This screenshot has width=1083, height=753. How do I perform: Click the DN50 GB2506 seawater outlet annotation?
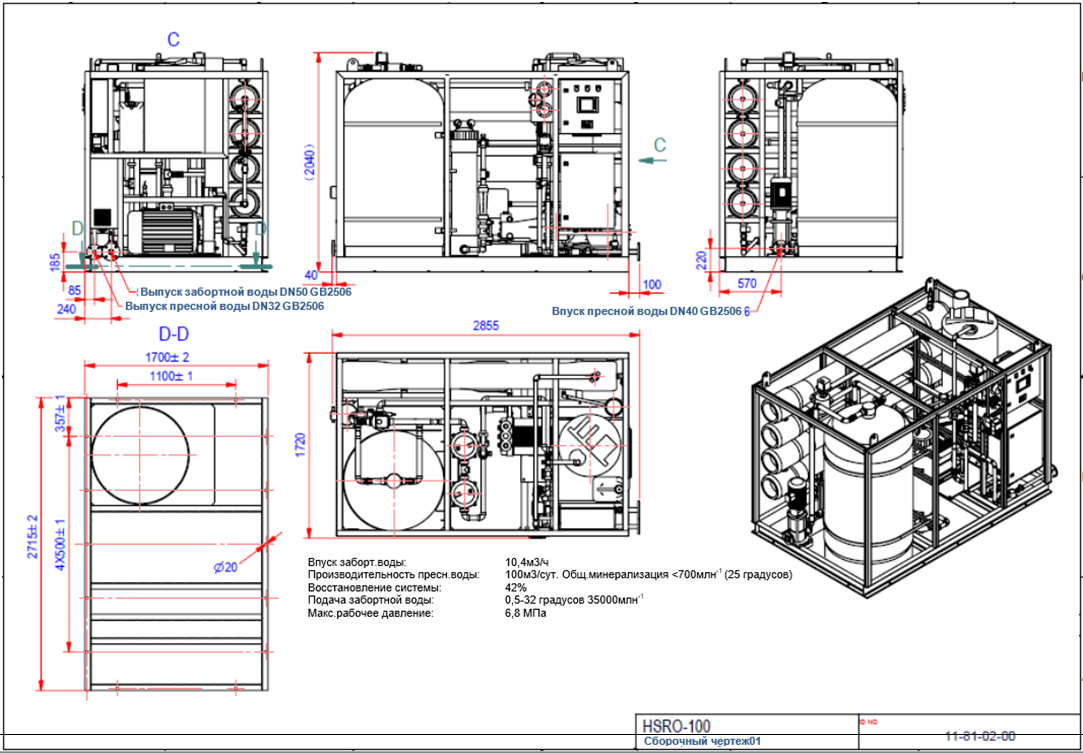click(x=245, y=291)
